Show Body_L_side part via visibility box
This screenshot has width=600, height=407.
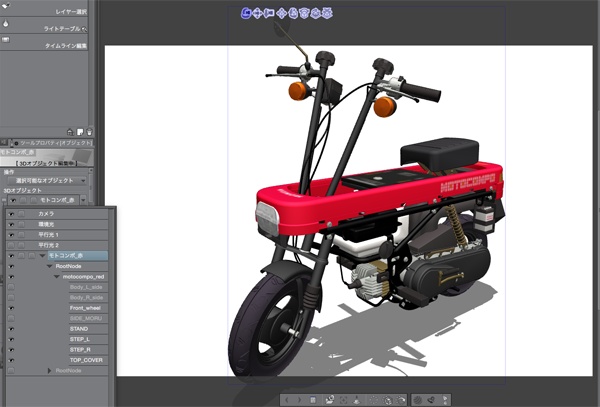click(x=11, y=287)
